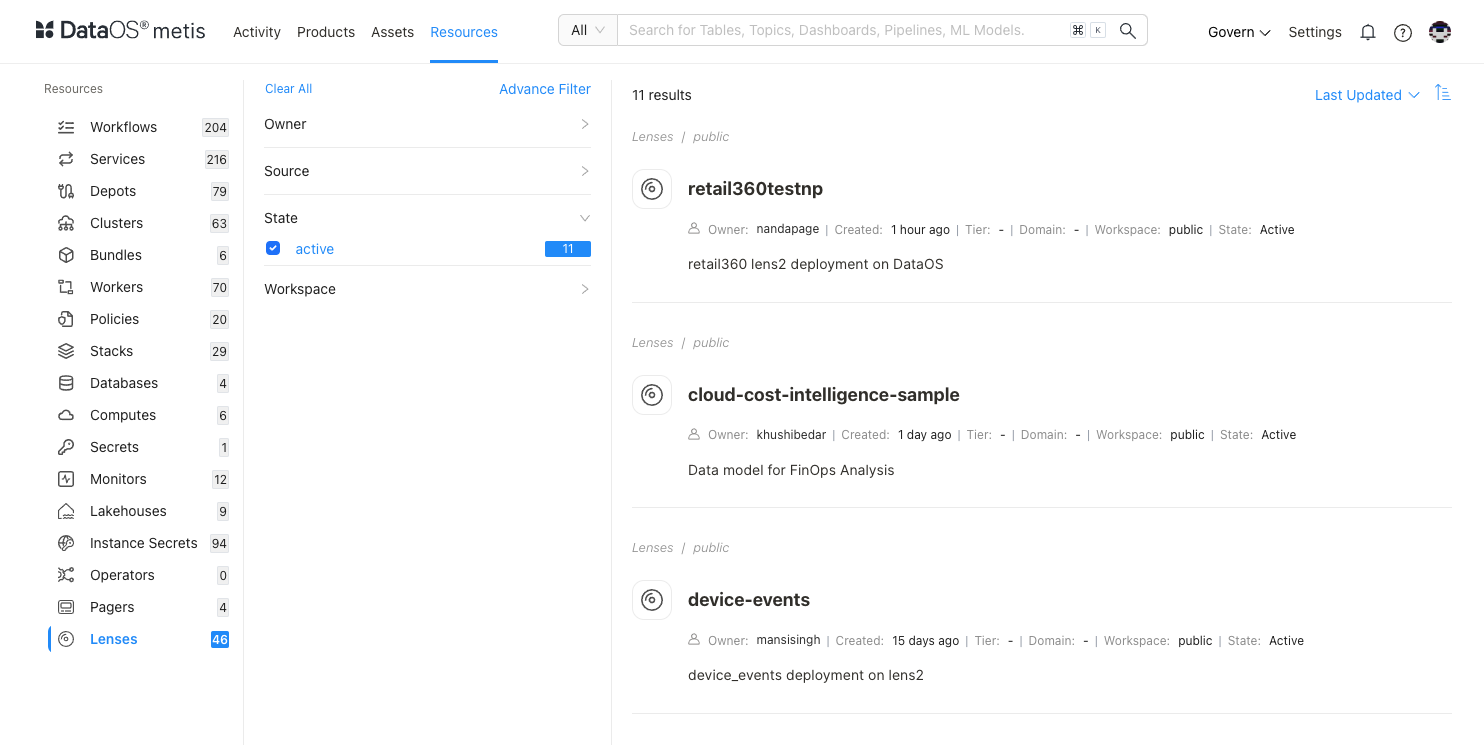Open the user profile avatar

pyautogui.click(x=1440, y=32)
